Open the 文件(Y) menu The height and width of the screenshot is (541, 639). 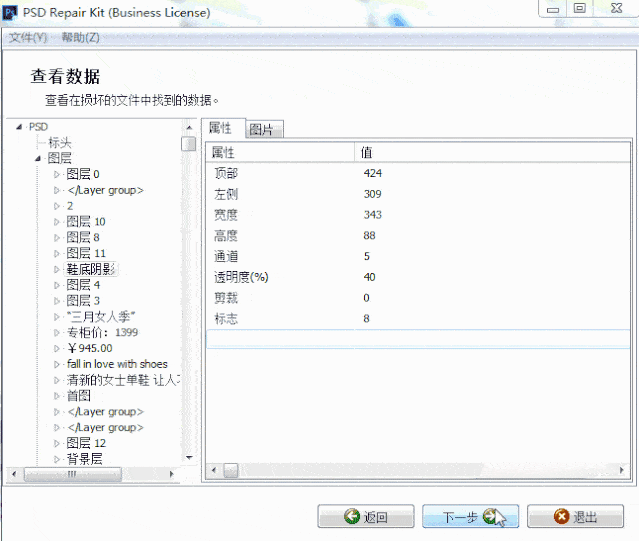(x=28, y=37)
